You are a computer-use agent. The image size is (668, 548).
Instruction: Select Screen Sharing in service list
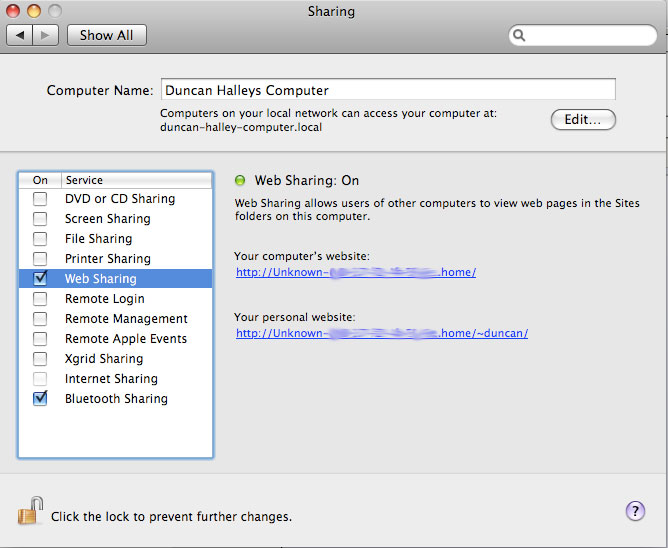click(x=115, y=219)
